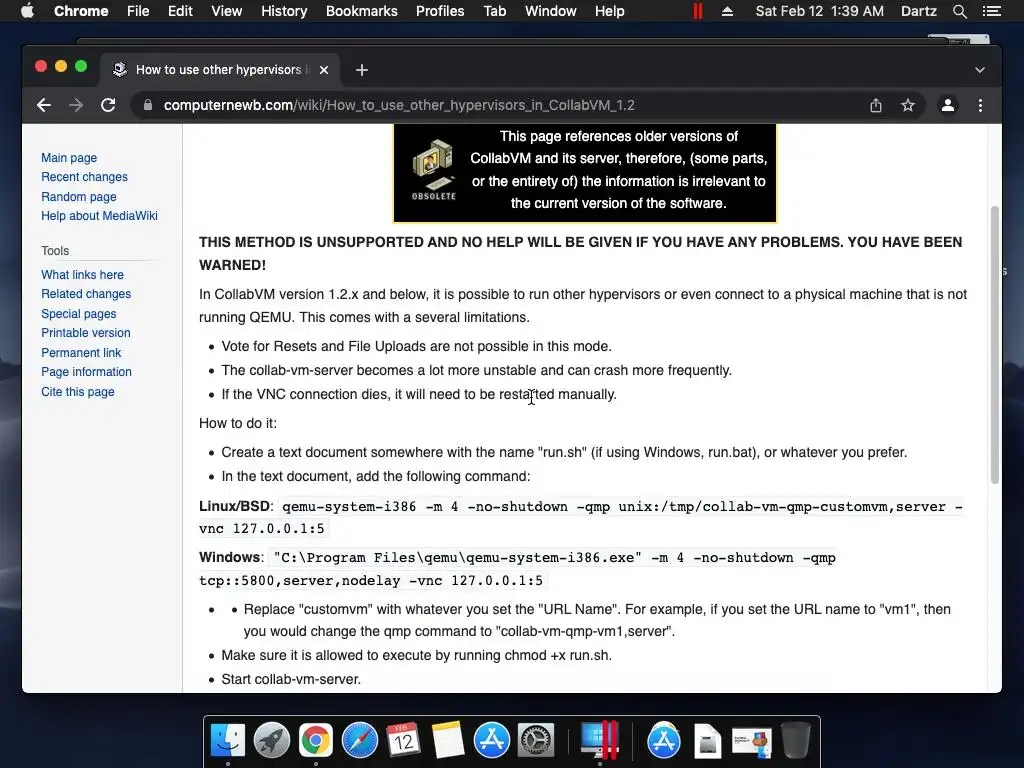The image size is (1024, 768).
Task: Open Google Chrome from the Dock
Action: coord(315,741)
